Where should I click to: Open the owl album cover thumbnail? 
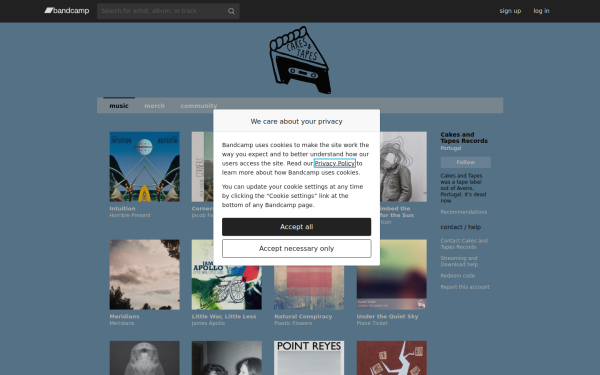click(x=145, y=358)
